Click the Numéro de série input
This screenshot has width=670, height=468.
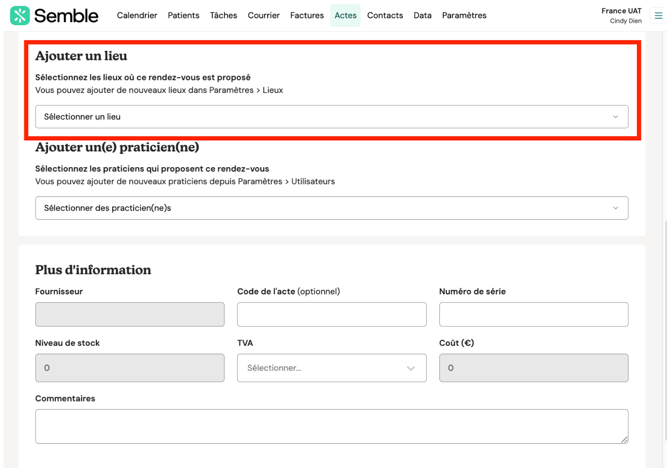point(533,314)
